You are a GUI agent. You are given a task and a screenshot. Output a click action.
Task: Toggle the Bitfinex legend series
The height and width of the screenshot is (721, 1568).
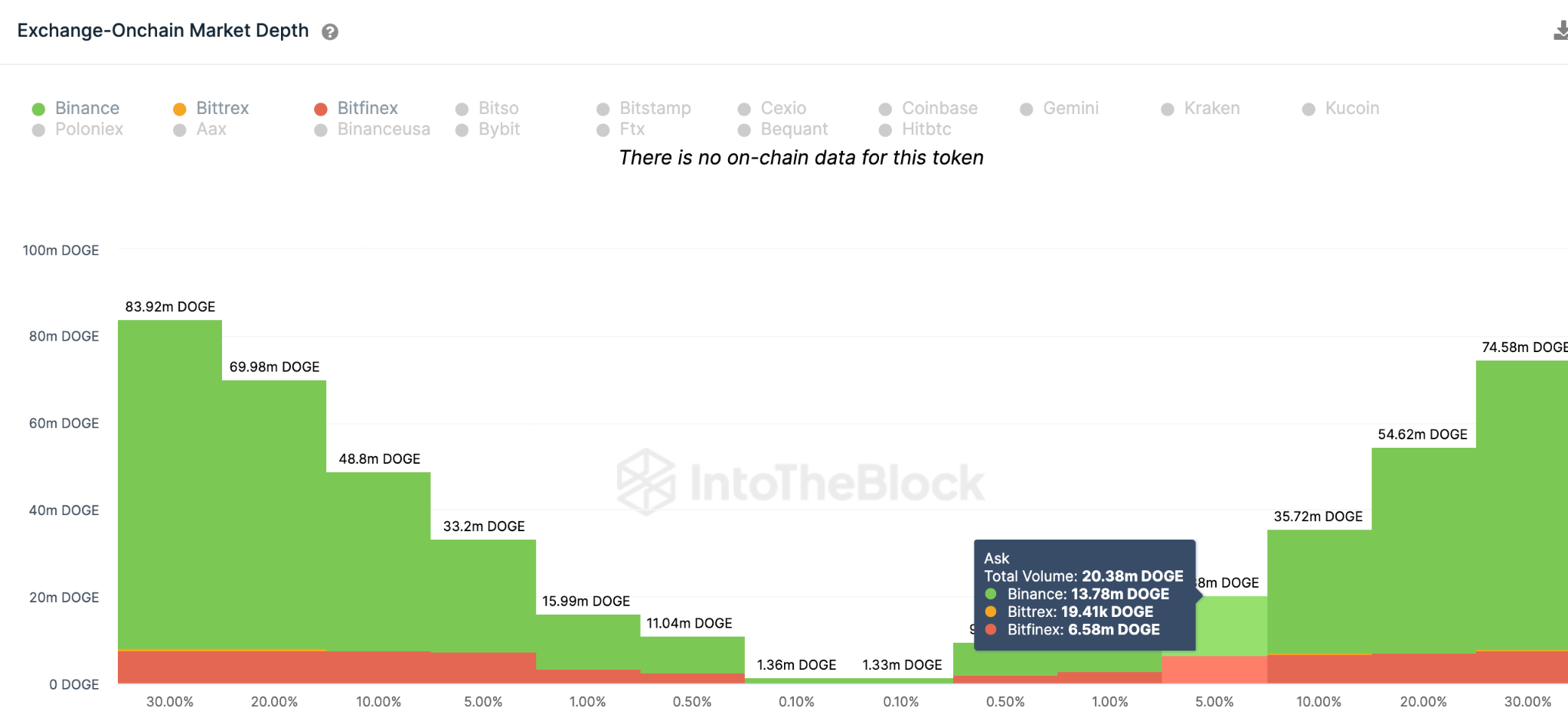pos(357,109)
